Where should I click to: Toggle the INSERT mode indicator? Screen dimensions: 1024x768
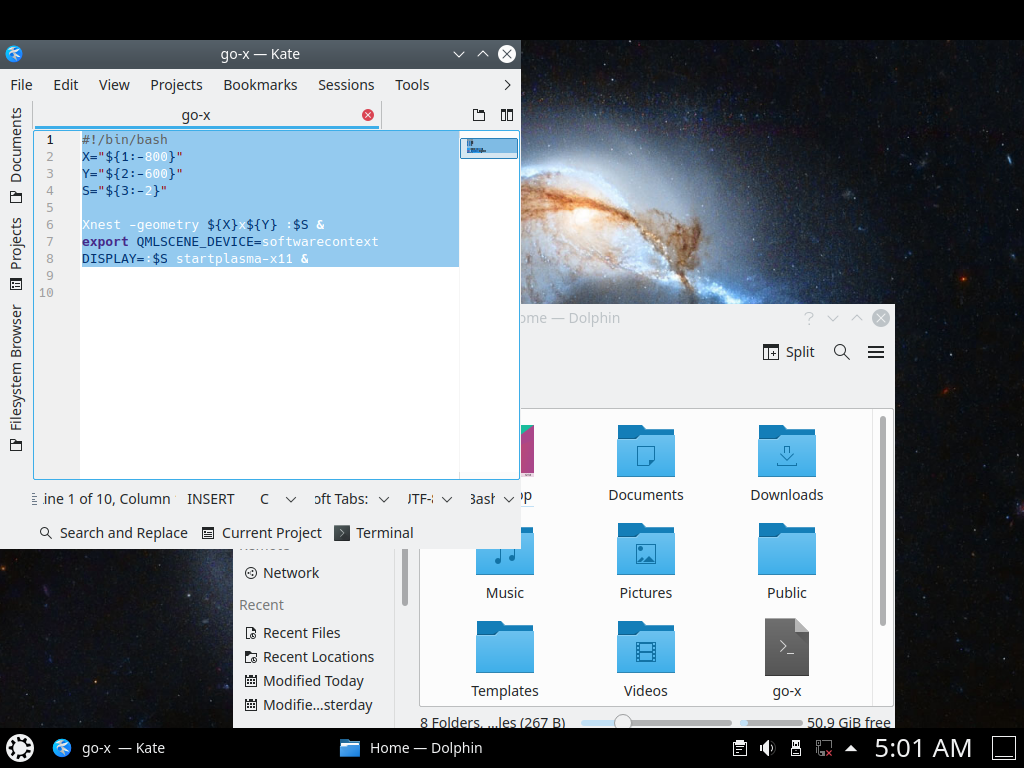click(210, 499)
